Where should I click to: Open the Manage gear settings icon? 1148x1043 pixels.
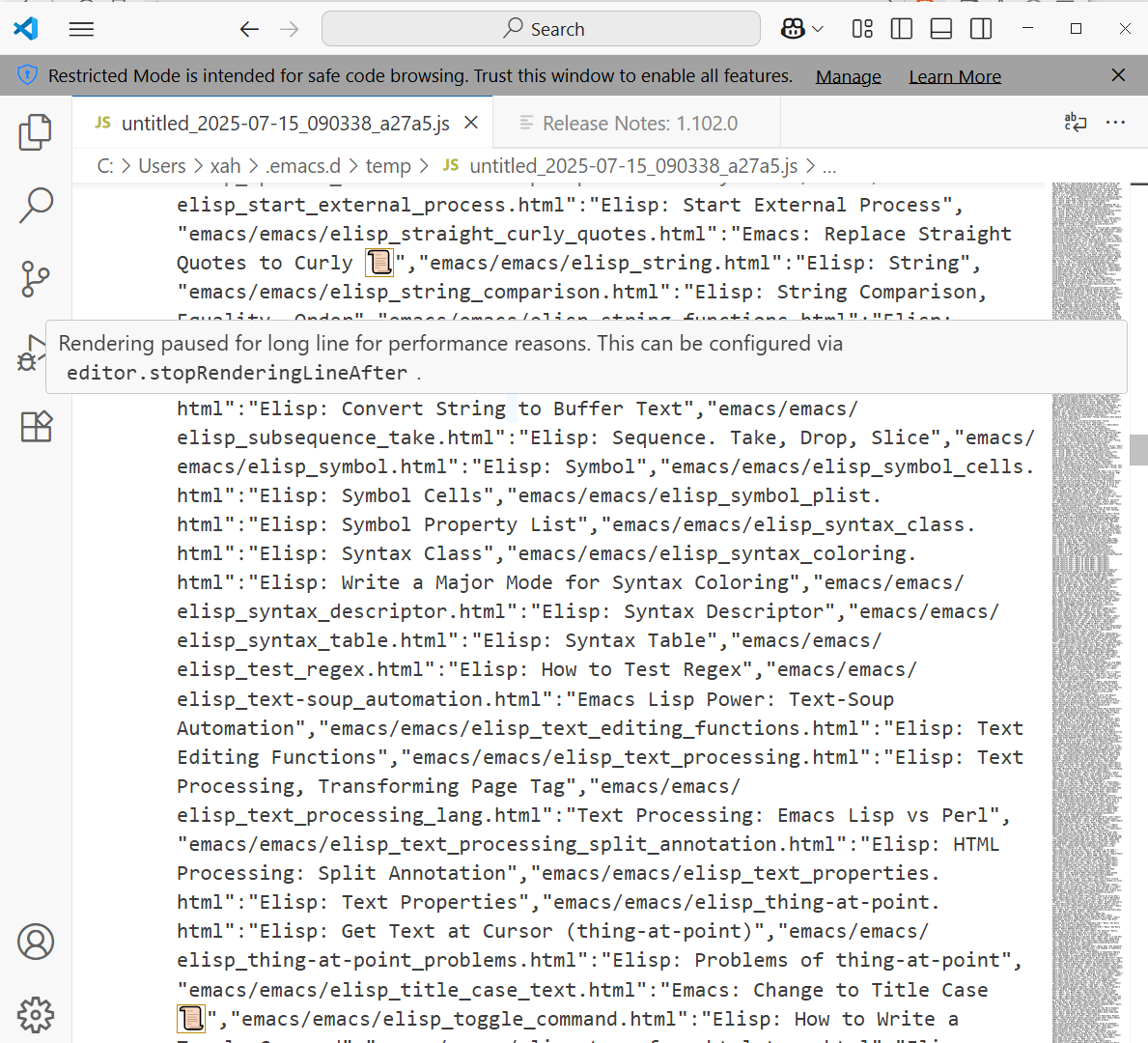click(x=36, y=1014)
